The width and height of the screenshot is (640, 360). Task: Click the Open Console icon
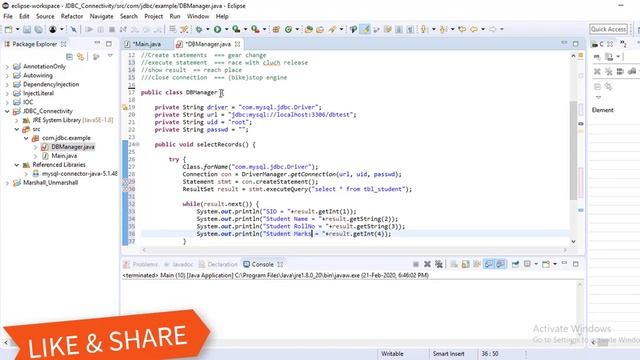tap(546, 264)
